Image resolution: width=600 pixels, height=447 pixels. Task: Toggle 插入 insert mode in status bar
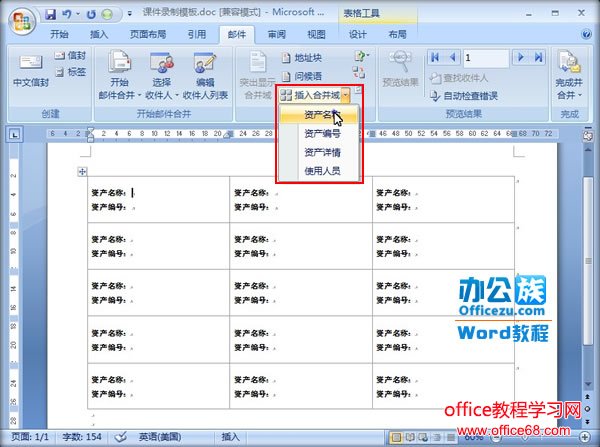(230, 437)
